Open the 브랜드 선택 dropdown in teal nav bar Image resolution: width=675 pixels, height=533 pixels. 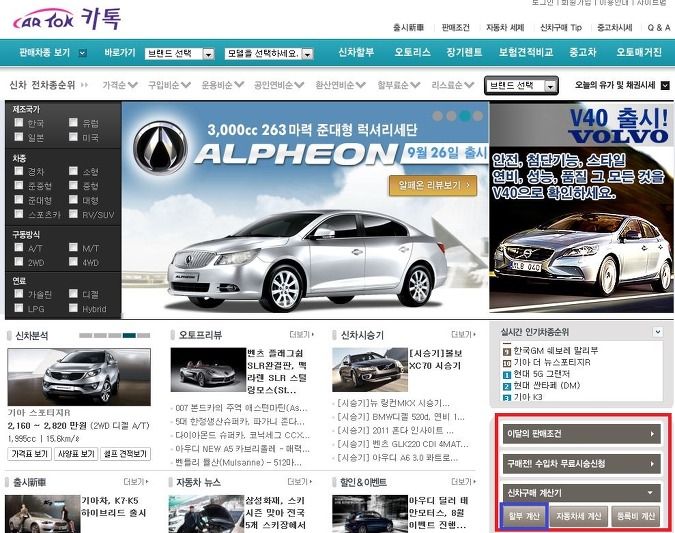pos(180,54)
